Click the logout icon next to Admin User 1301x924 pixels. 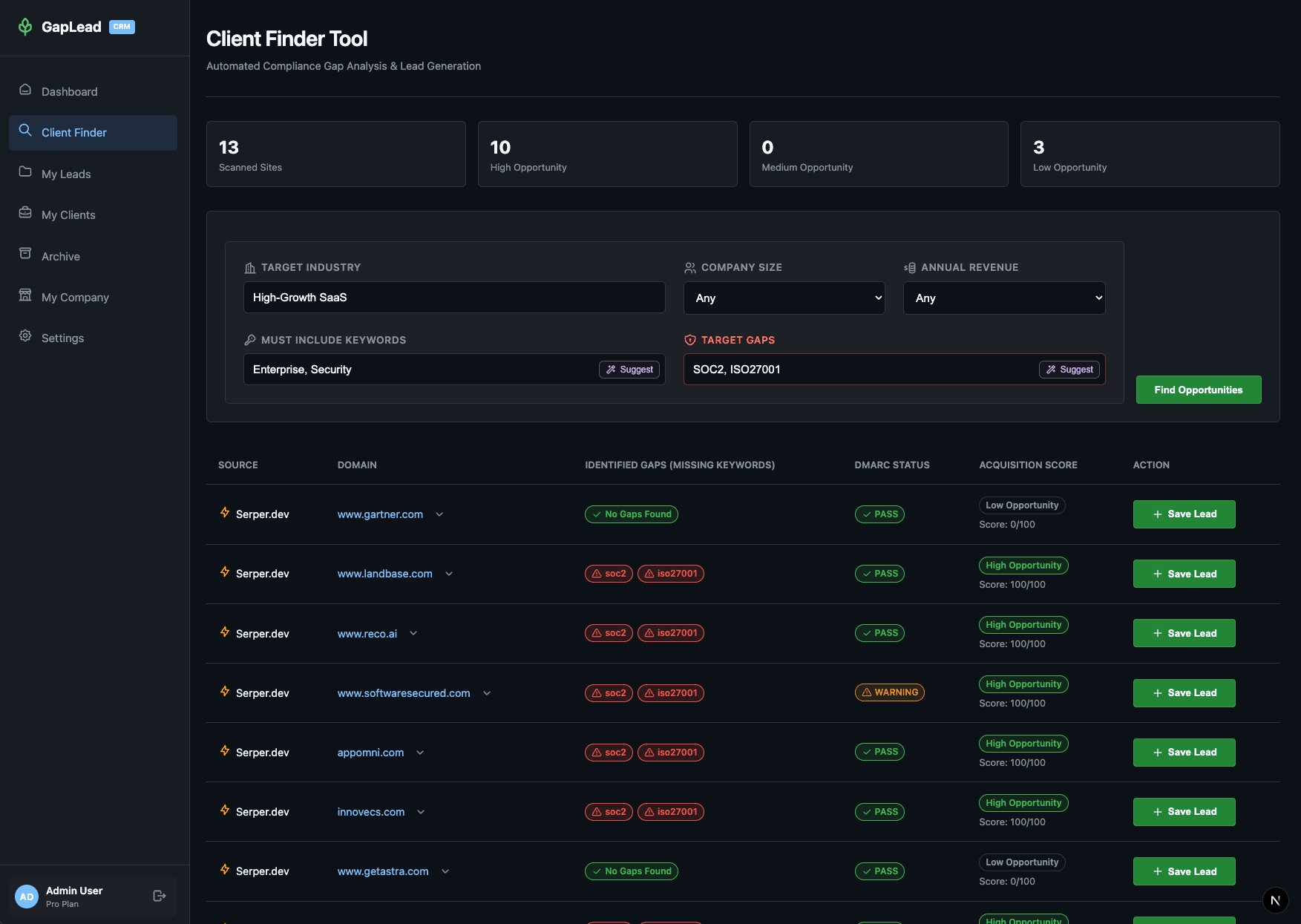tap(159, 896)
